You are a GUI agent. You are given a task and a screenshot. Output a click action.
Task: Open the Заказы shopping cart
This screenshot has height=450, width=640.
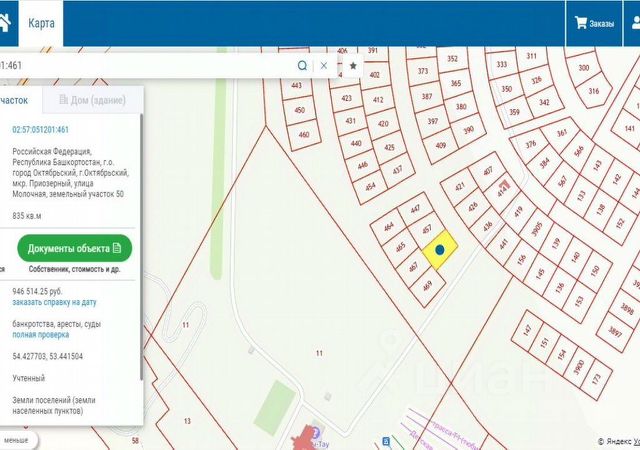point(594,23)
